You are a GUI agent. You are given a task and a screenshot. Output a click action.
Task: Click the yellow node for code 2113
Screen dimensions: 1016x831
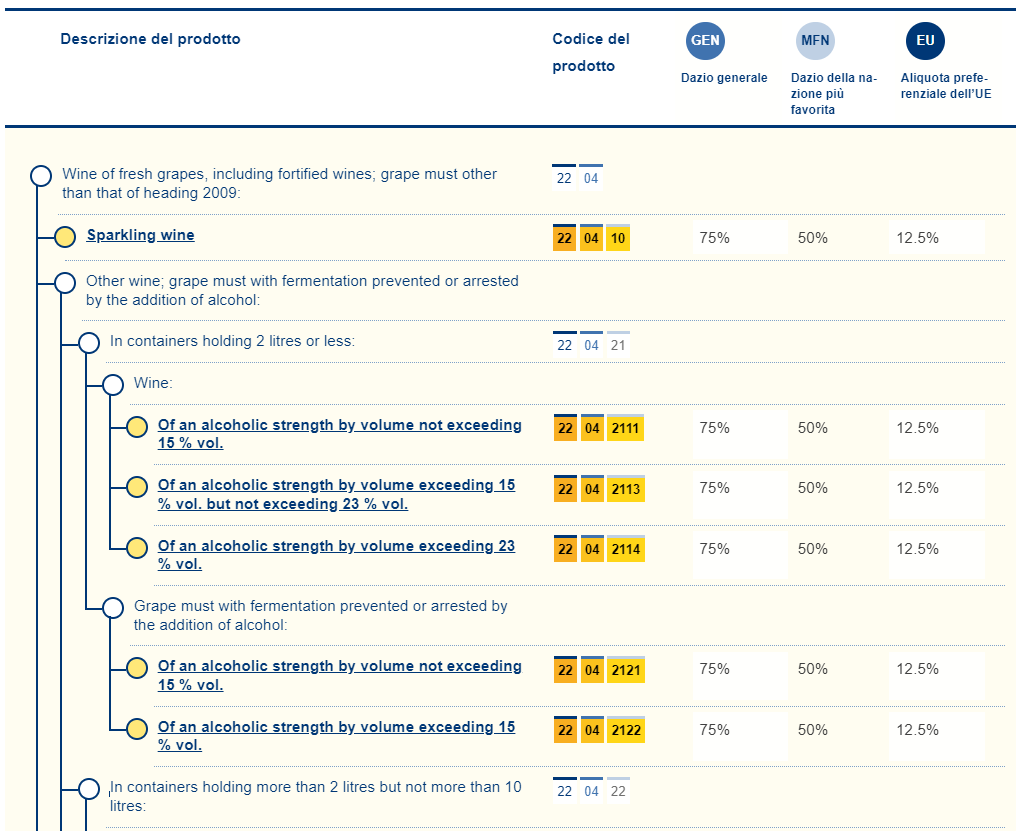[137, 488]
